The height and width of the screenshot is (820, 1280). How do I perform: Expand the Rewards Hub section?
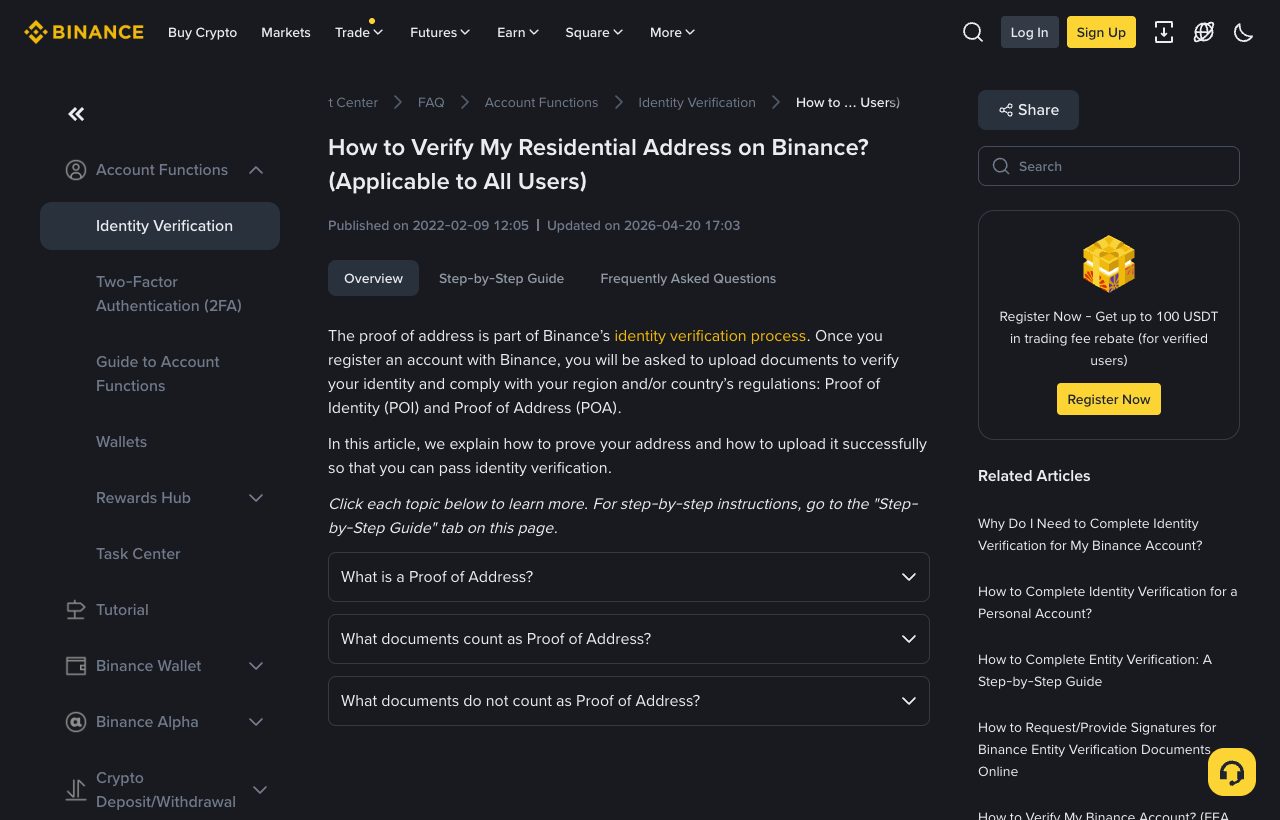coord(256,498)
